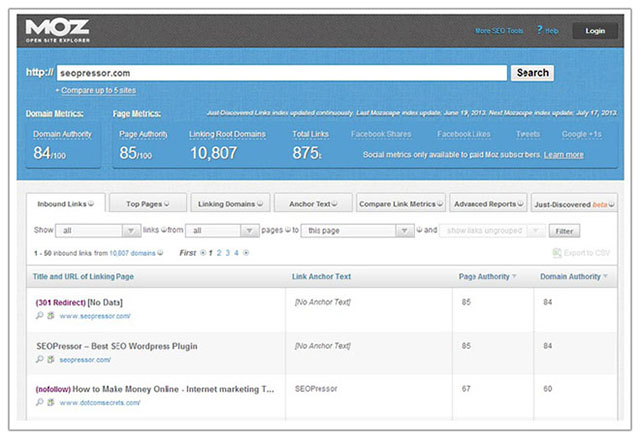Screen dimensions: 640x439
Task: Open the Just-Discovered beta tab
Action: click(574, 203)
